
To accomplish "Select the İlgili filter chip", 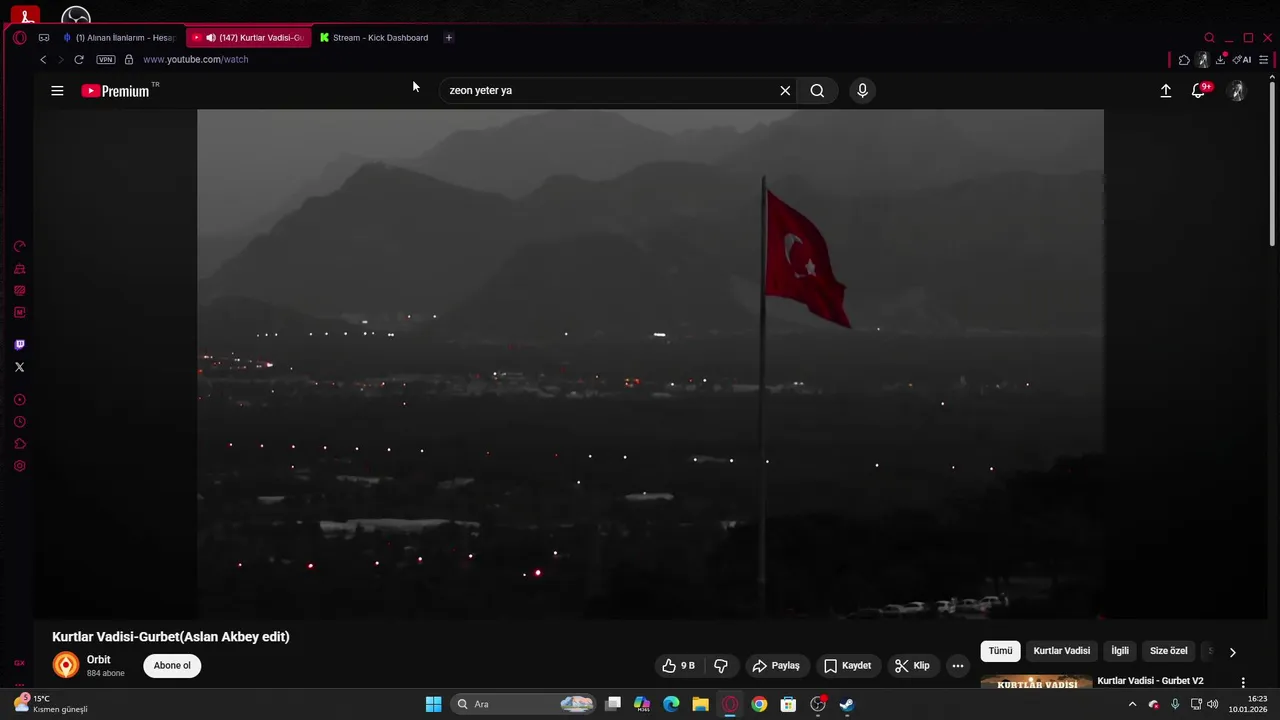I will (1120, 651).
